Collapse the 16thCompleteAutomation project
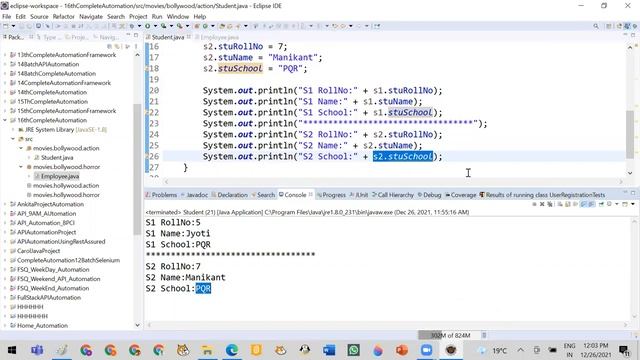The height and width of the screenshot is (360, 640). [x=5, y=120]
